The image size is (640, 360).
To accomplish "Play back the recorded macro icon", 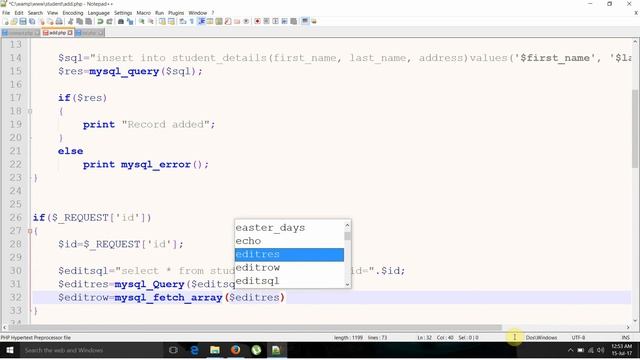I will tap(276, 21).
